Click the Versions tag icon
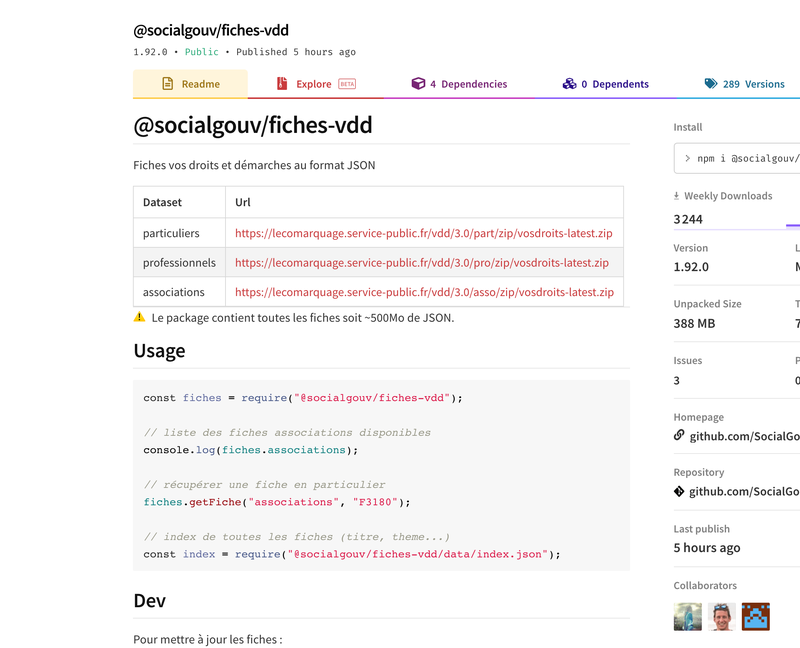 click(711, 84)
